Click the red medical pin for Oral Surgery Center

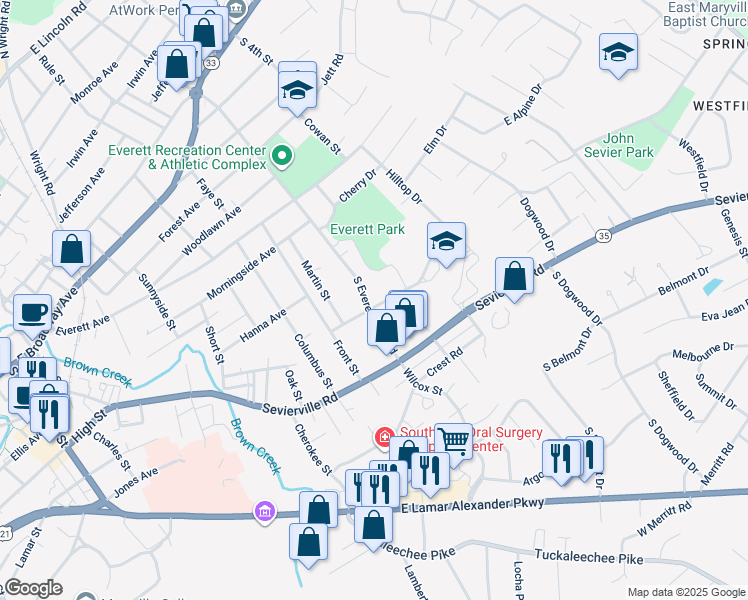(x=384, y=438)
